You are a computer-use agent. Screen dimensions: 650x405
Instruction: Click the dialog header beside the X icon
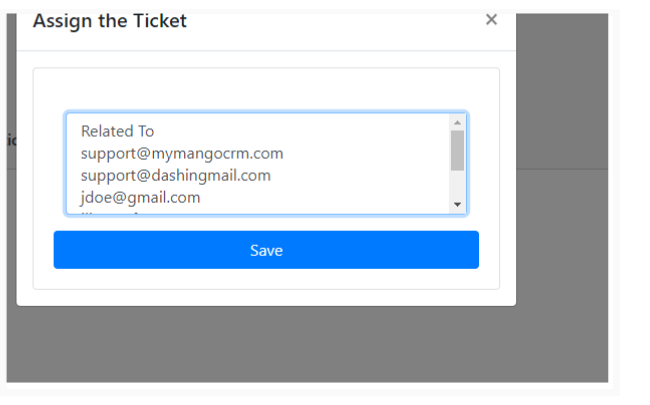[336, 21]
